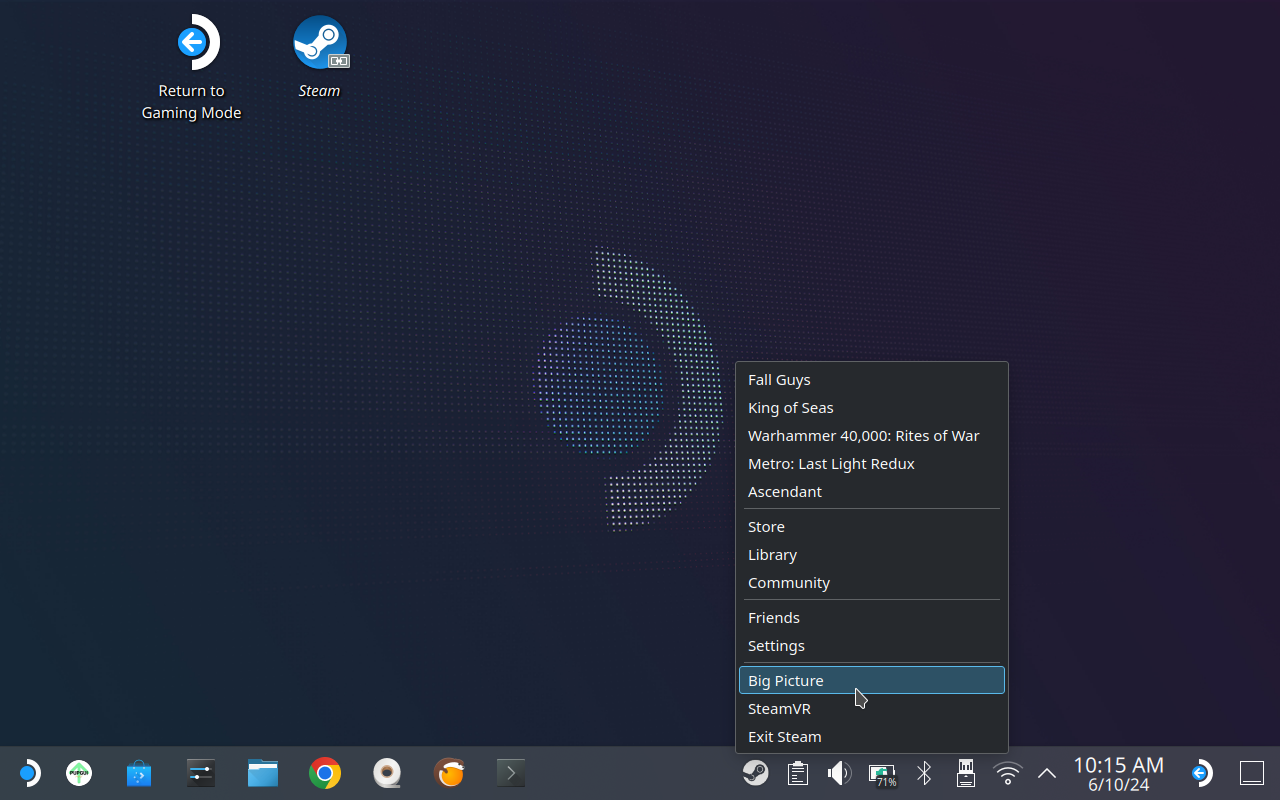
Task: Click Return to Gaming Mode desktop shortcut
Action: pos(191,68)
